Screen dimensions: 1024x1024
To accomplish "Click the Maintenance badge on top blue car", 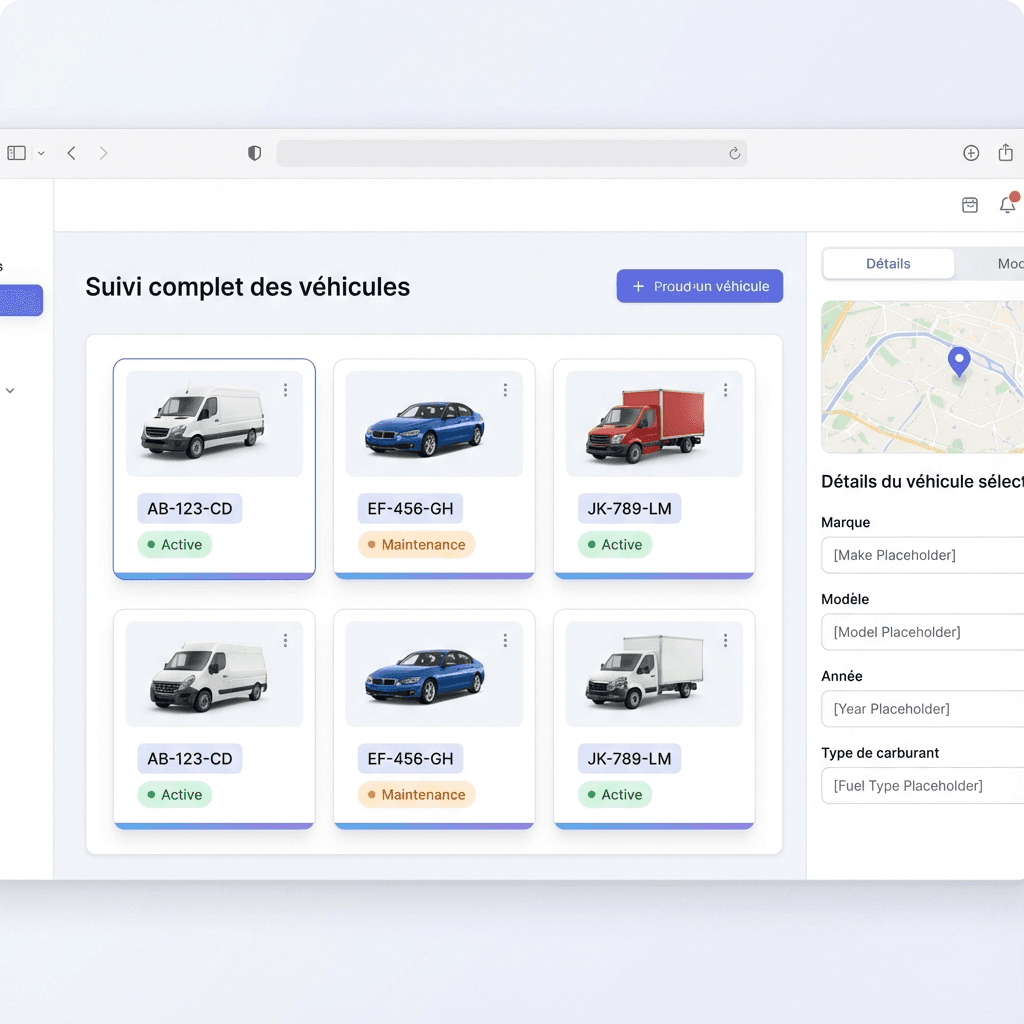I will coord(416,545).
